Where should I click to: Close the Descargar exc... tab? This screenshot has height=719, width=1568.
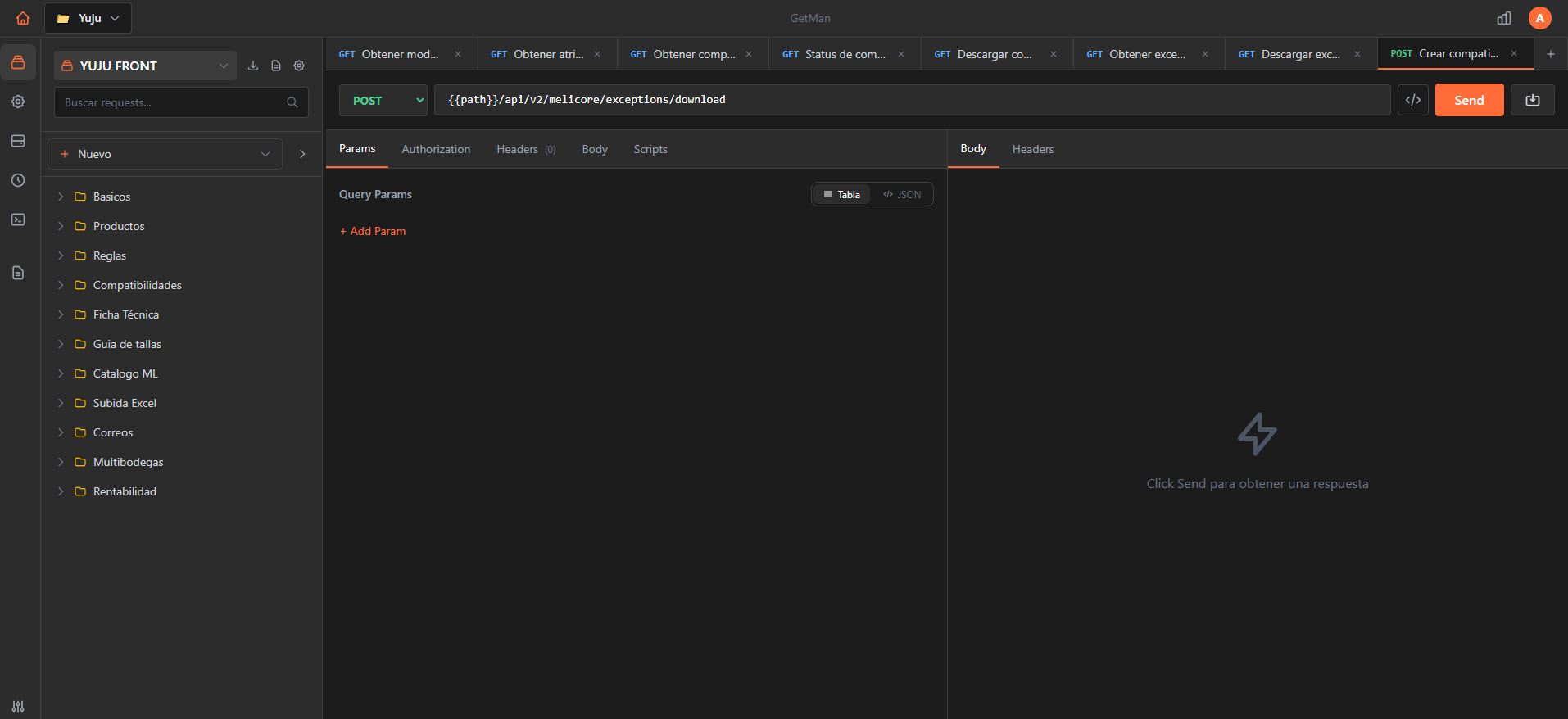coord(1357,54)
